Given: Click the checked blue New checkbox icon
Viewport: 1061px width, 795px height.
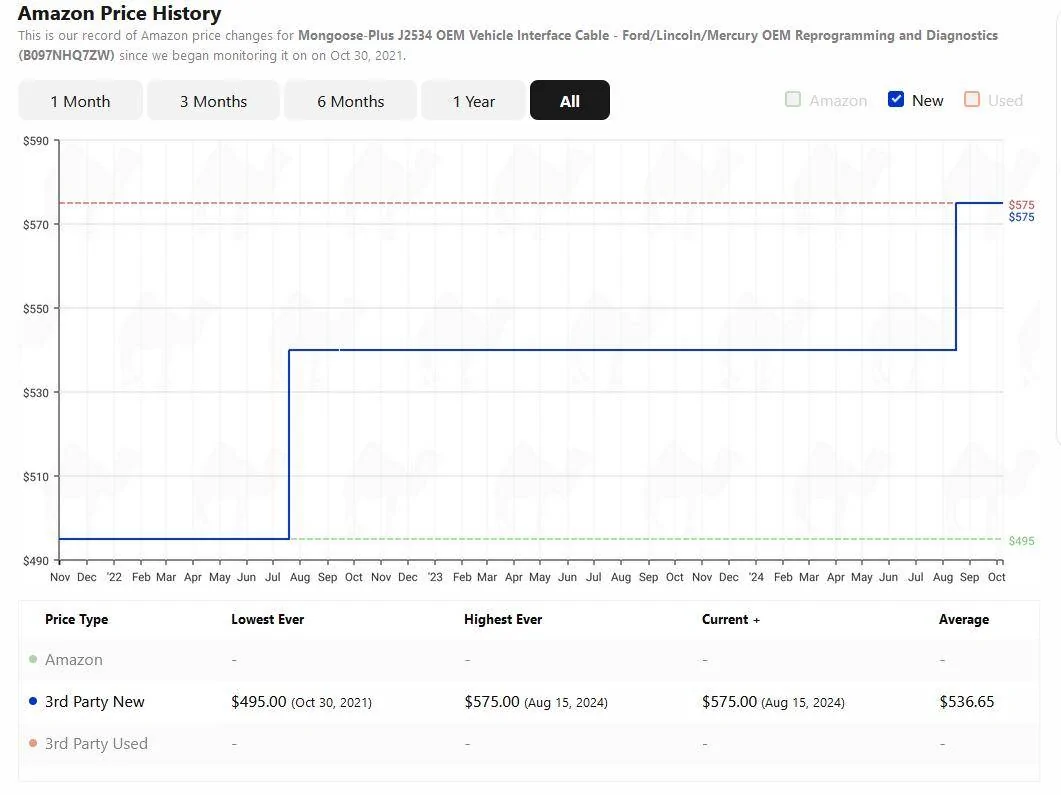Looking at the screenshot, I should (x=895, y=99).
